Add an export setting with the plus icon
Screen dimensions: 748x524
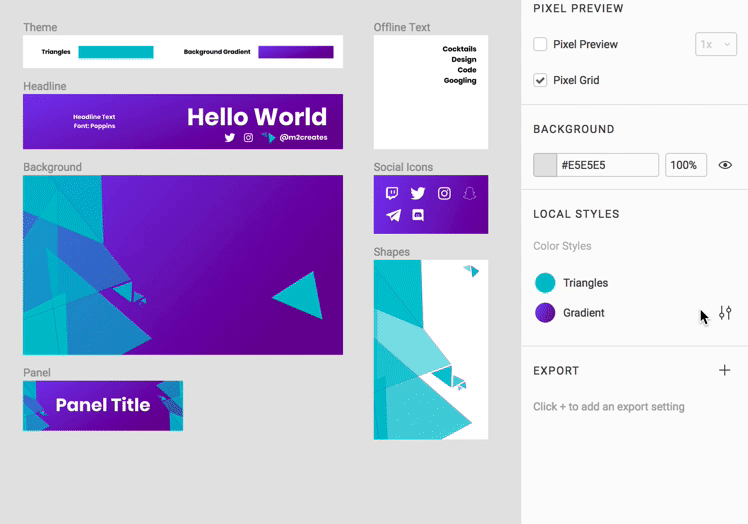(x=725, y=370)
